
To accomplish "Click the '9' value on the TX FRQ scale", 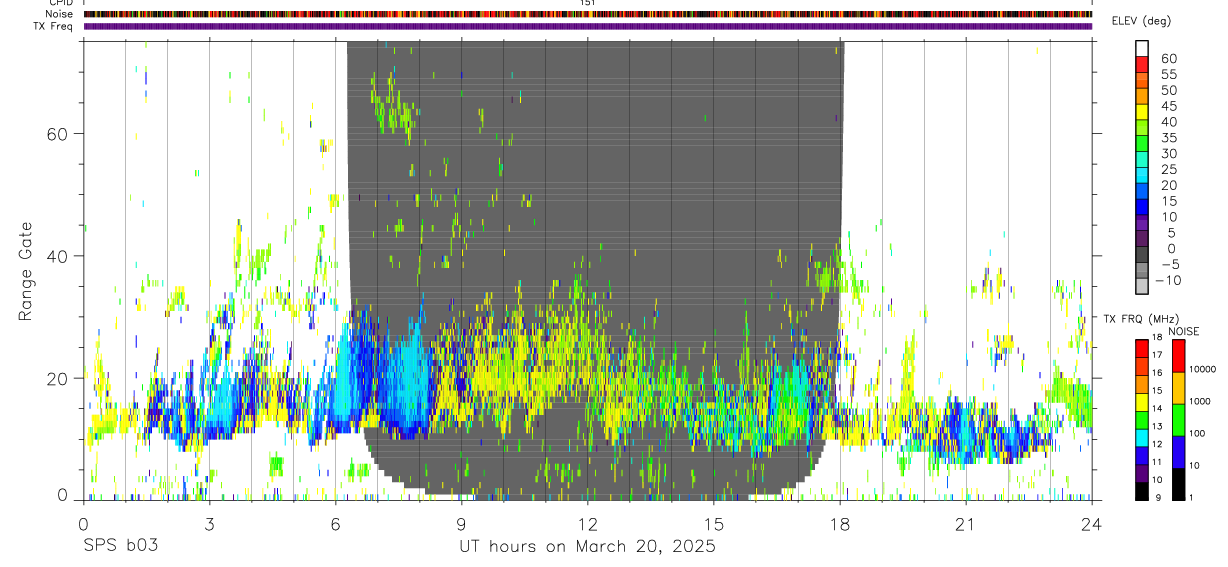I will point(1158,498).
